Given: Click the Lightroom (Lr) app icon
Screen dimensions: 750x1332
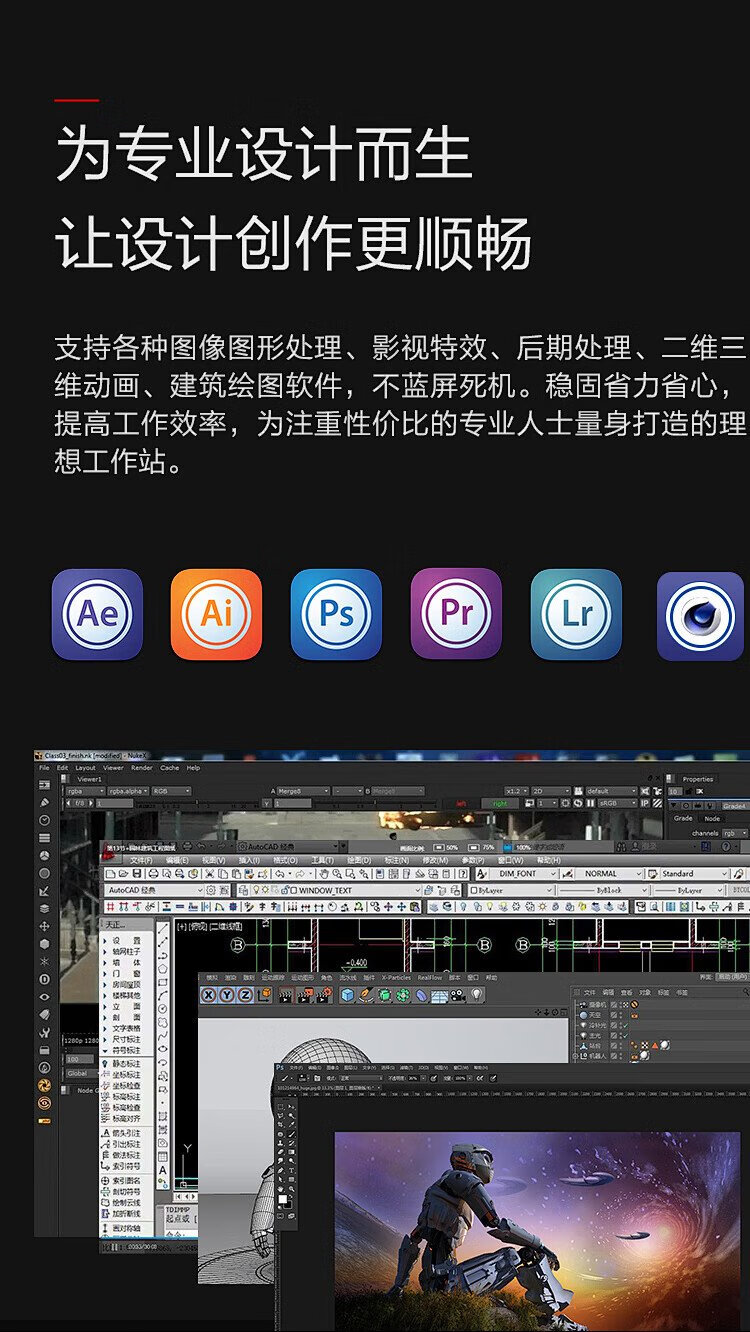Looking at the screenshot, I should [576, 614].
